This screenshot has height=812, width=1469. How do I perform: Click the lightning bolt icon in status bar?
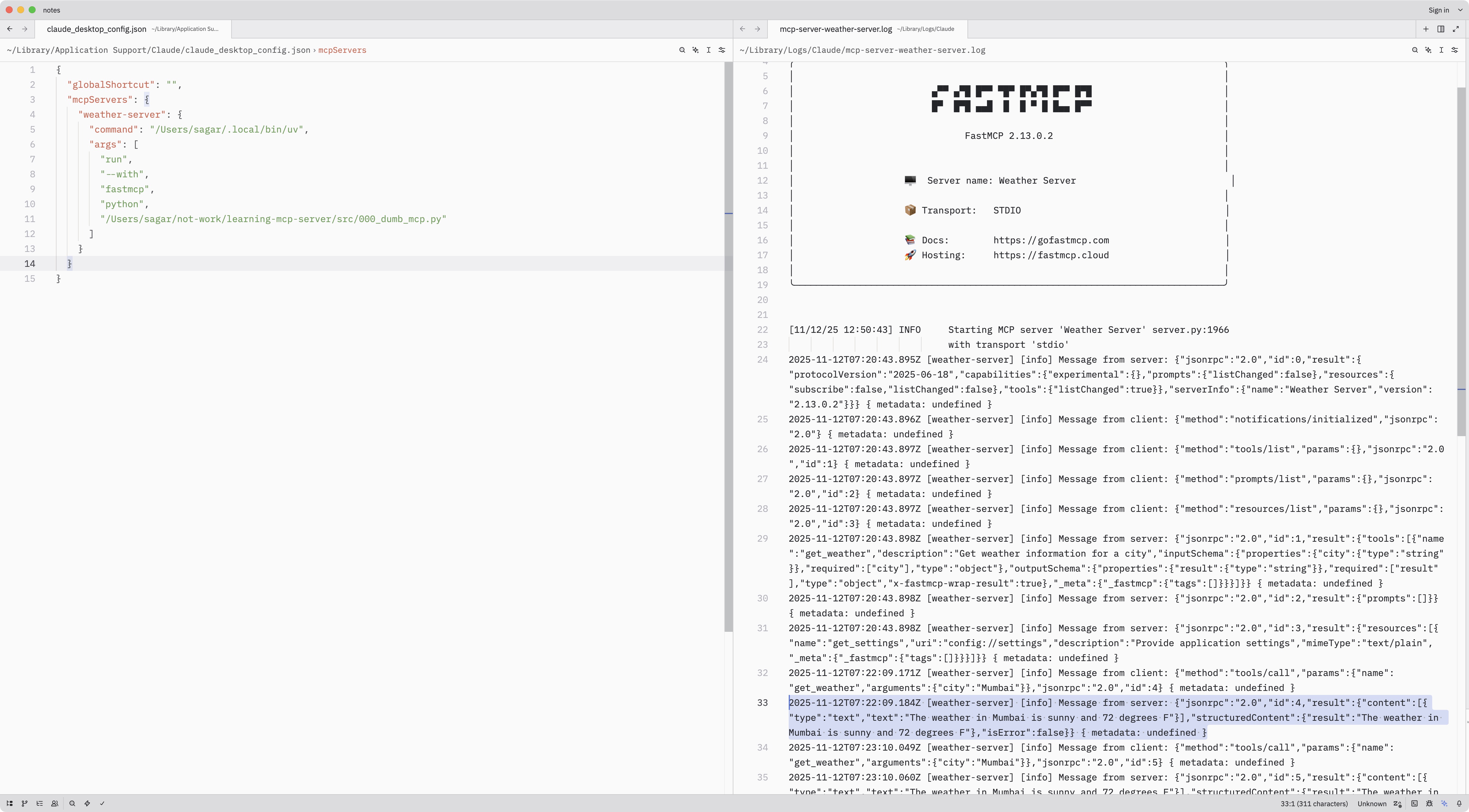(x=87, y=803)
